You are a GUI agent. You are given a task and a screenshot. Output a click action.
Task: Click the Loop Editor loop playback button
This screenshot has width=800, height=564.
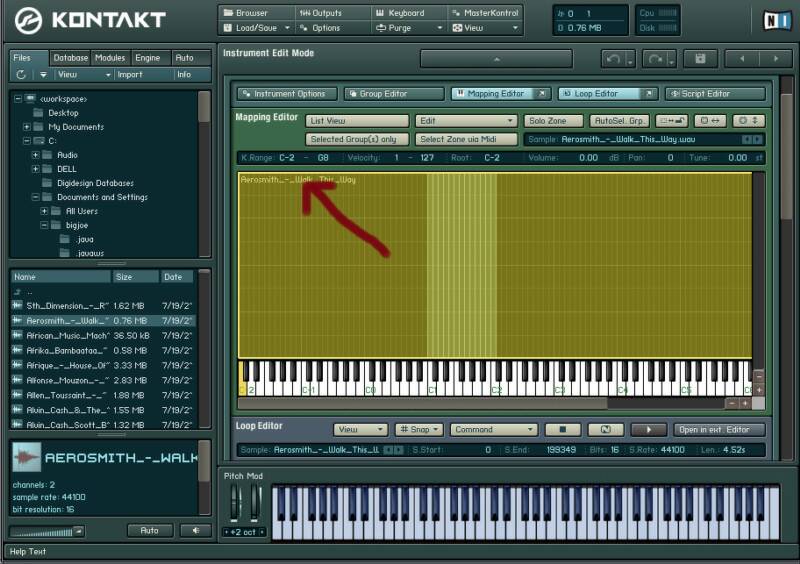606,430
